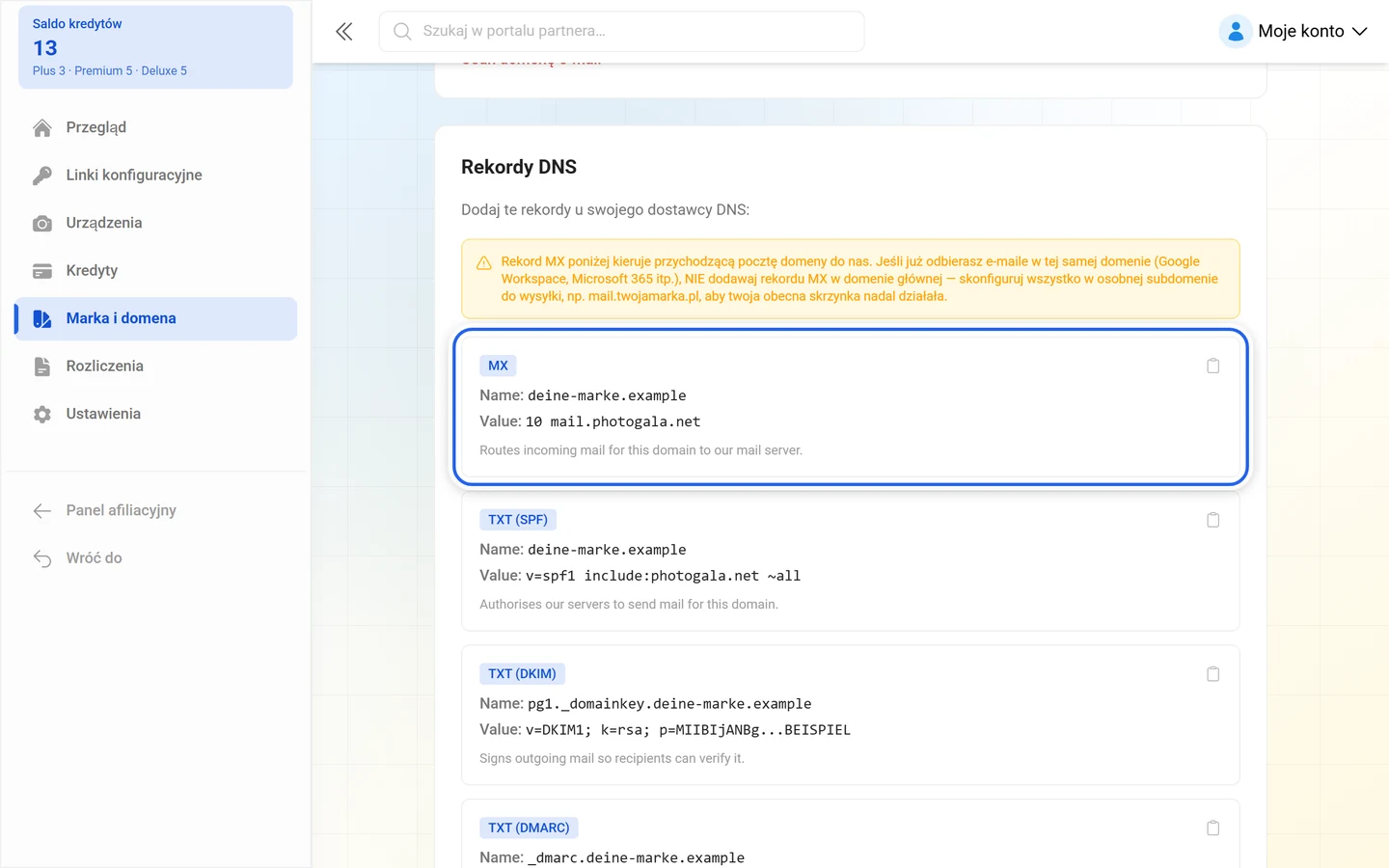
Task: Go to Linki konfiguracyjne
Action: coord(155,175)
